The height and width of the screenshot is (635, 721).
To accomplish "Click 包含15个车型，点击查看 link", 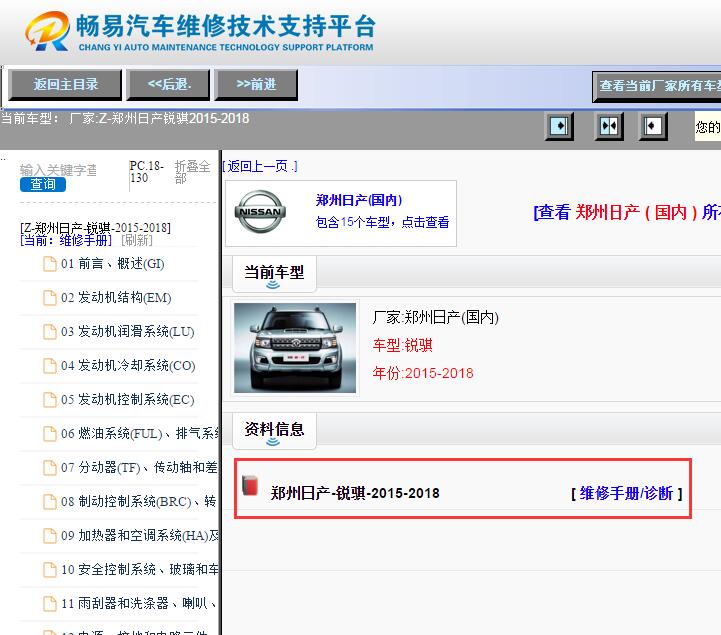I will pyautogui.click(x=382, y=223).
